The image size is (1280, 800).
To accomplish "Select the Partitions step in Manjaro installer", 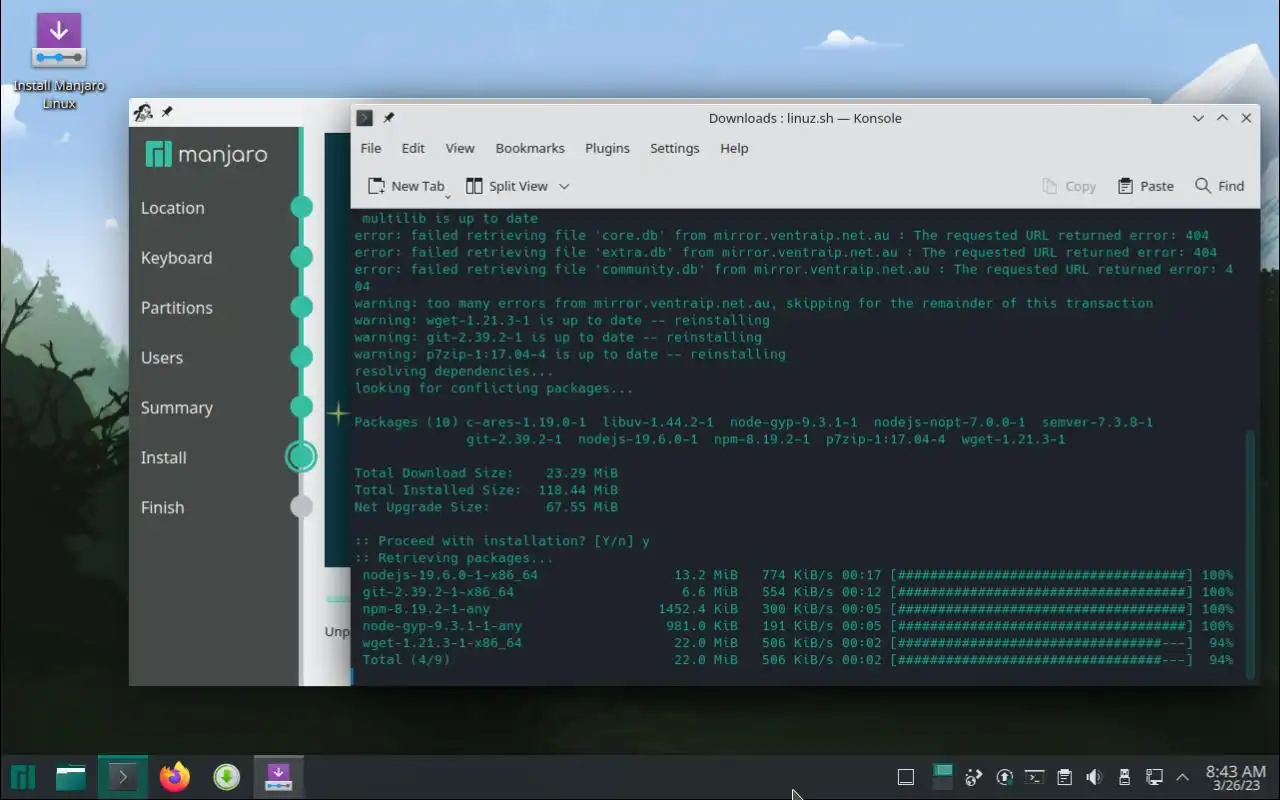I will click(176, 308).
